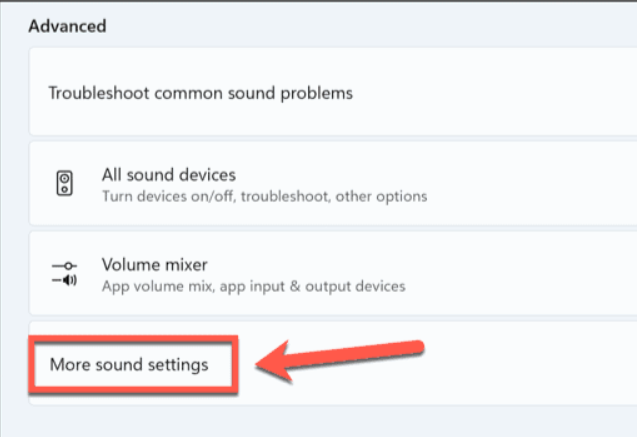Image resolution: width=637 pixels, height=437 pixels.
Task: Click the red highlight border around More sound settings
Action: click(x=130, y=338)
